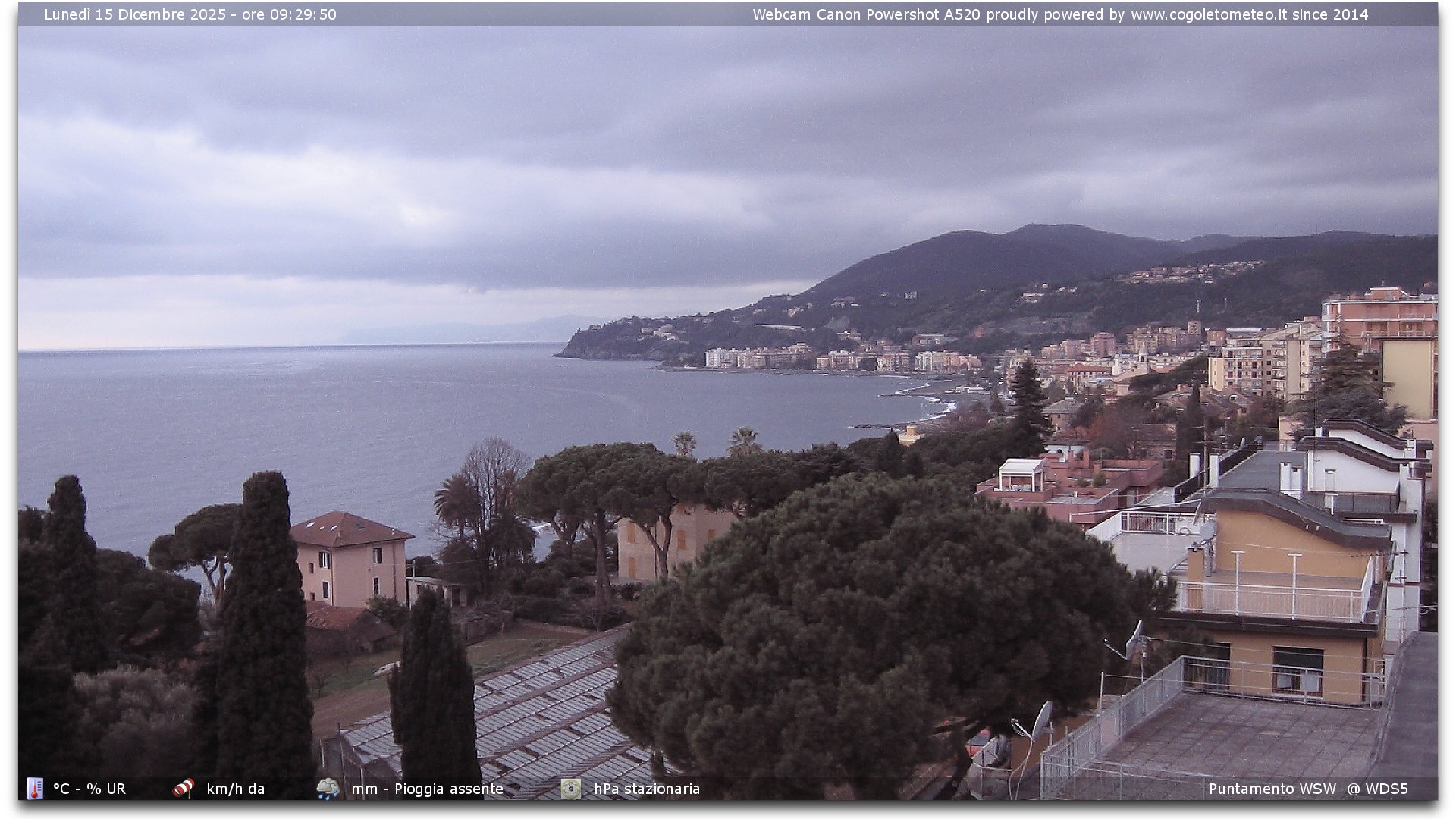Click the date 'Lunedì 15 Dicembre 2025'
This screenshot has width=1456, height=819.
coord(136,14)
